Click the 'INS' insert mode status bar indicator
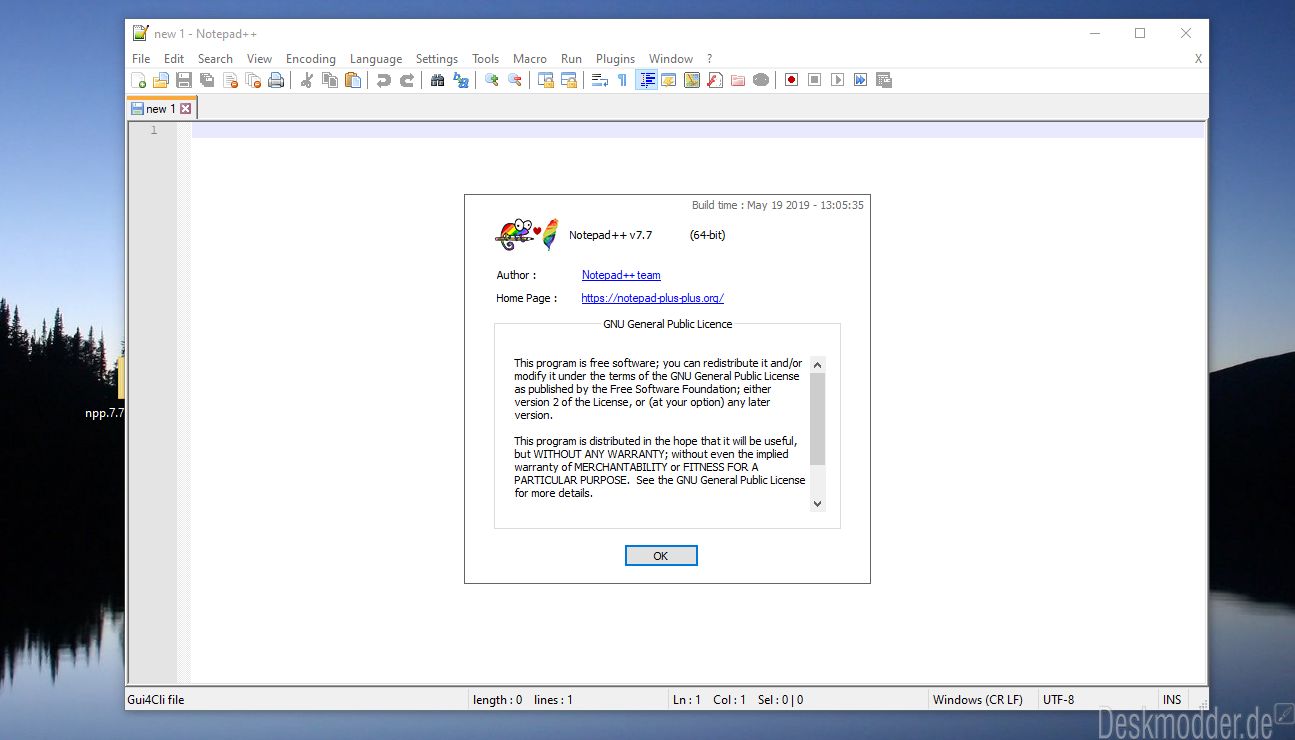 pos(1172,700)
